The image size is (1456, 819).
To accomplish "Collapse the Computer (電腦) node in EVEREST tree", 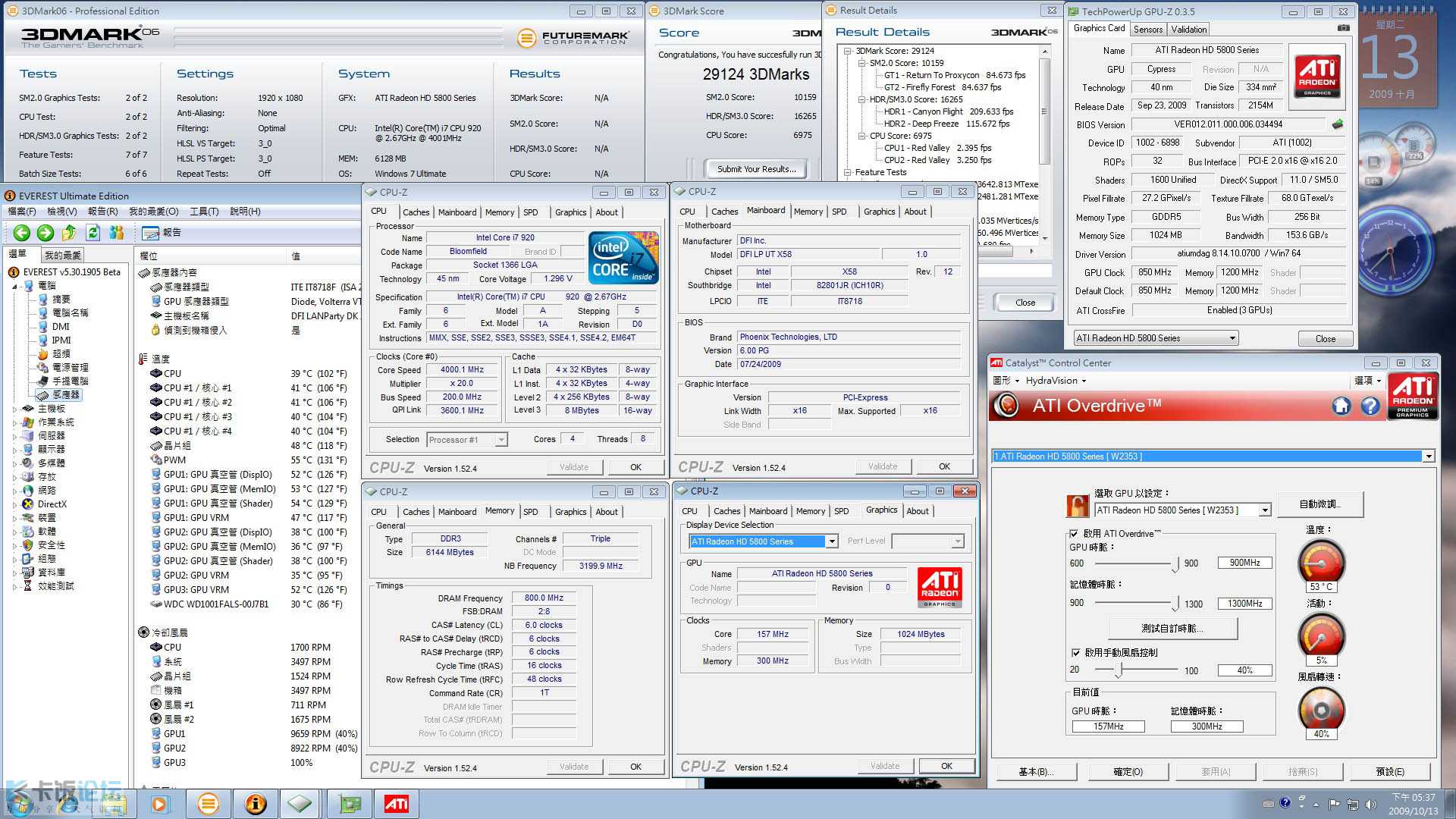I will [14, 287].
